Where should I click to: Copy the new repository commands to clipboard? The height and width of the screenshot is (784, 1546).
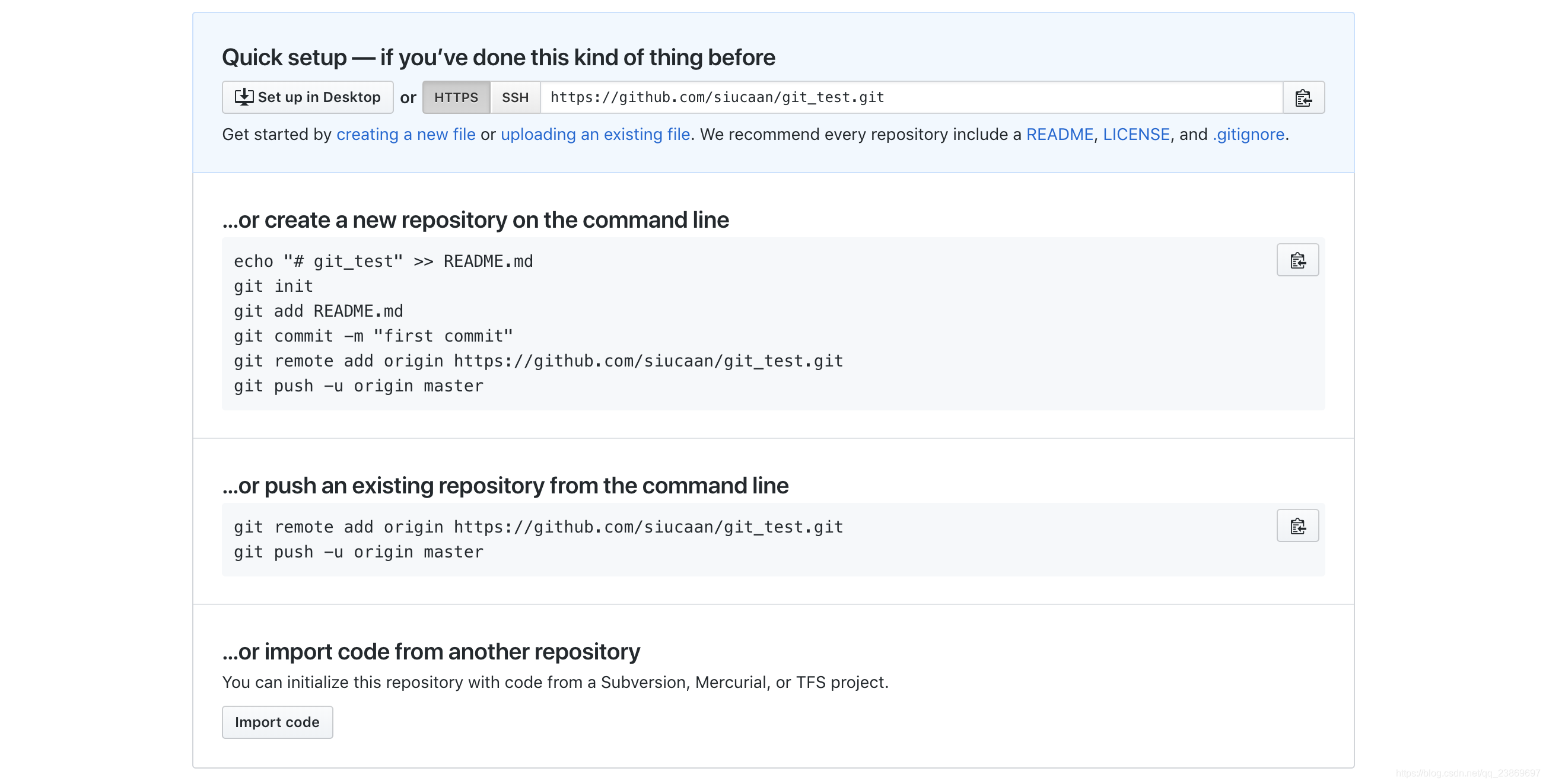(x=1297, y=260)
